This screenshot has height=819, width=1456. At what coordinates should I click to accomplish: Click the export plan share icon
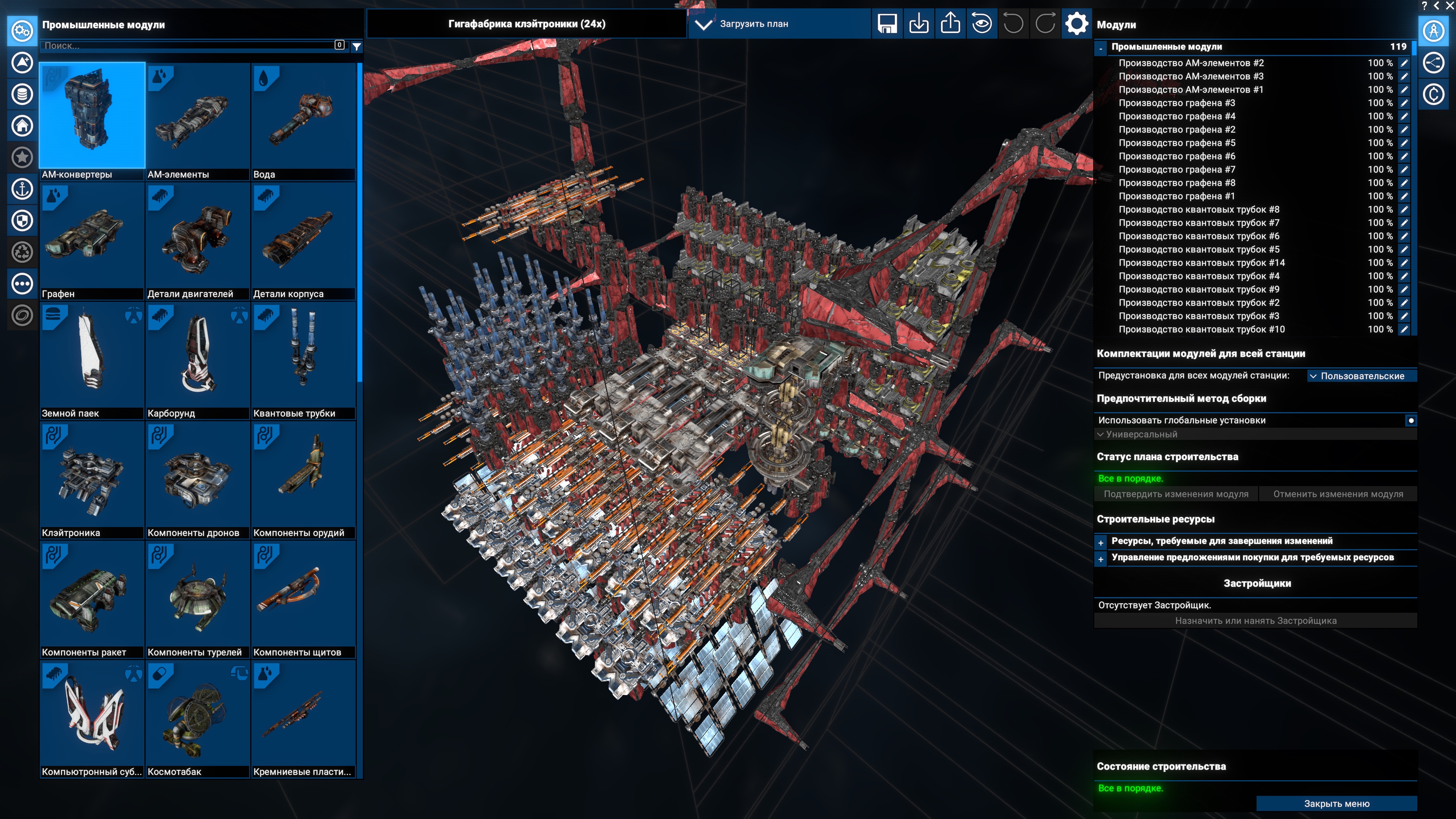click(950, 24)
